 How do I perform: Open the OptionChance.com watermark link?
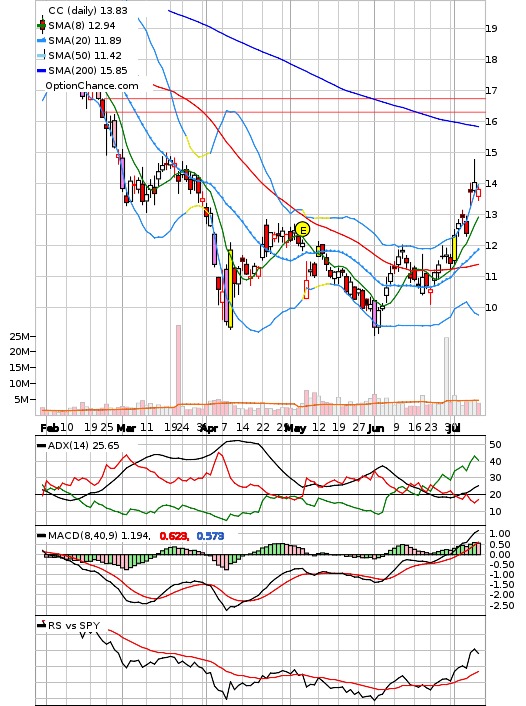(x=91, y=86)
